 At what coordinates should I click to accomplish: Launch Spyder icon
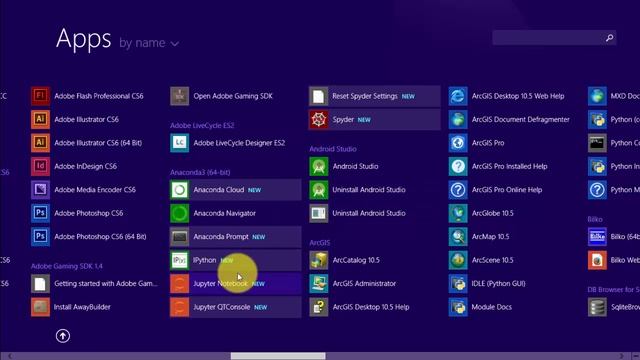(x=319, y=119)
